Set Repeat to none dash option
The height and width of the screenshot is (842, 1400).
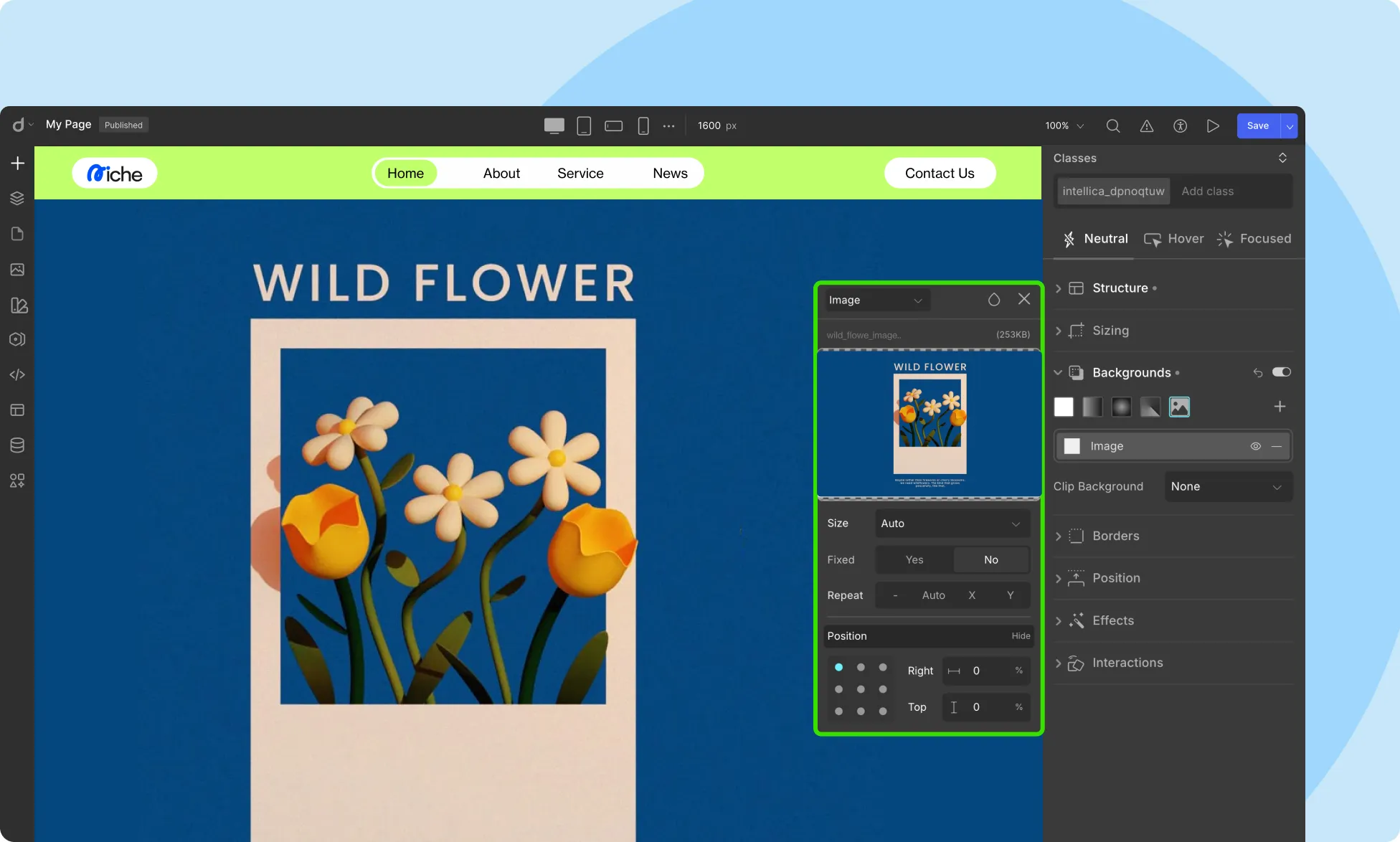coord(895,595)
